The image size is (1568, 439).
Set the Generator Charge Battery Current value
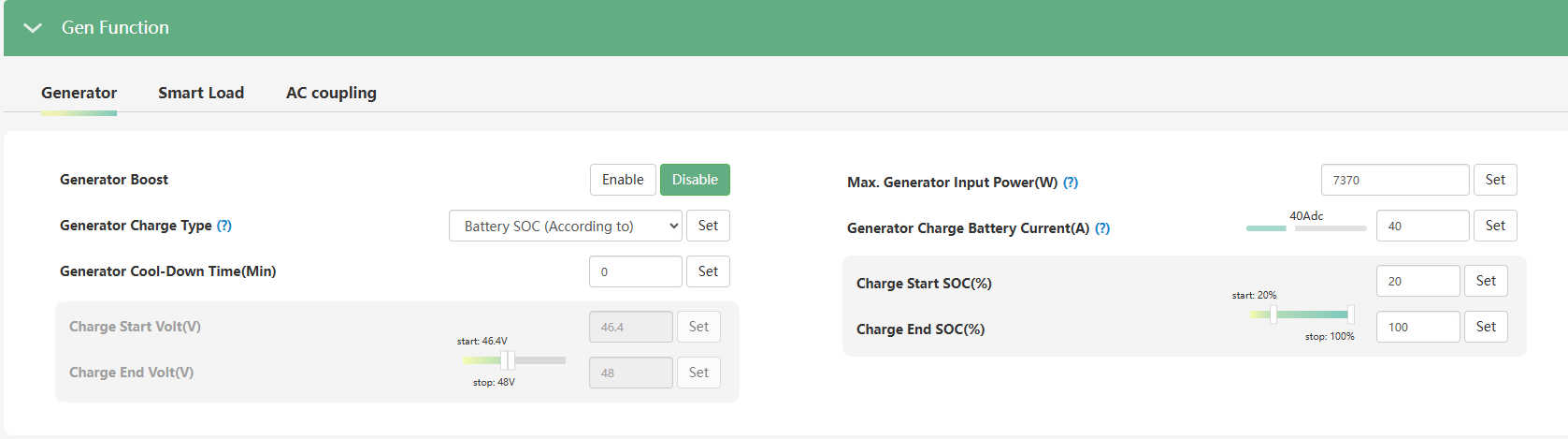point(1495,226)
